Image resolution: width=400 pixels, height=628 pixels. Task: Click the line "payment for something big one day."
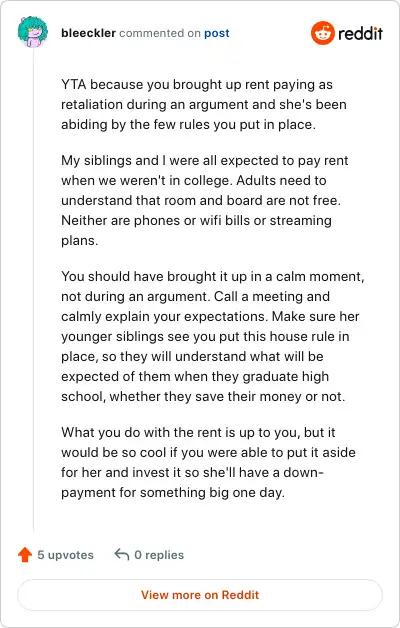tap(173, 492)
